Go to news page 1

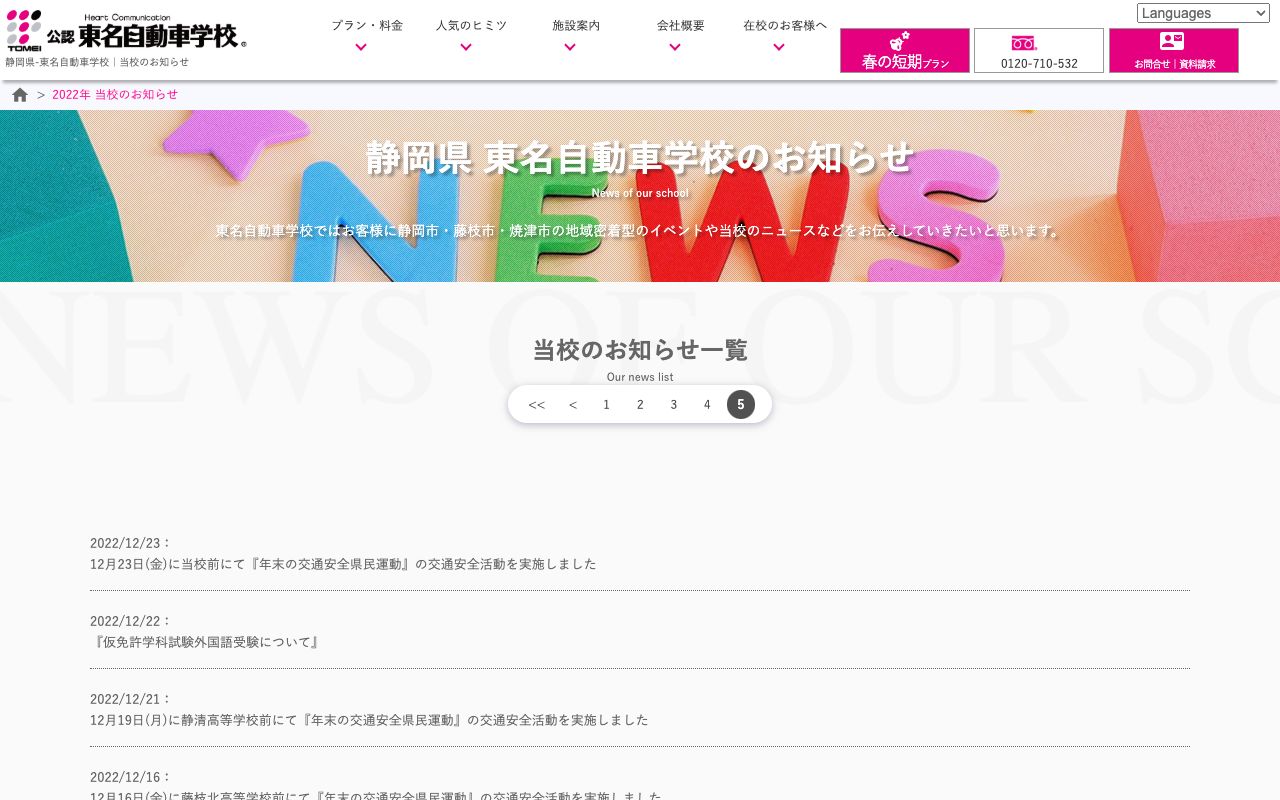click(606, 404)
